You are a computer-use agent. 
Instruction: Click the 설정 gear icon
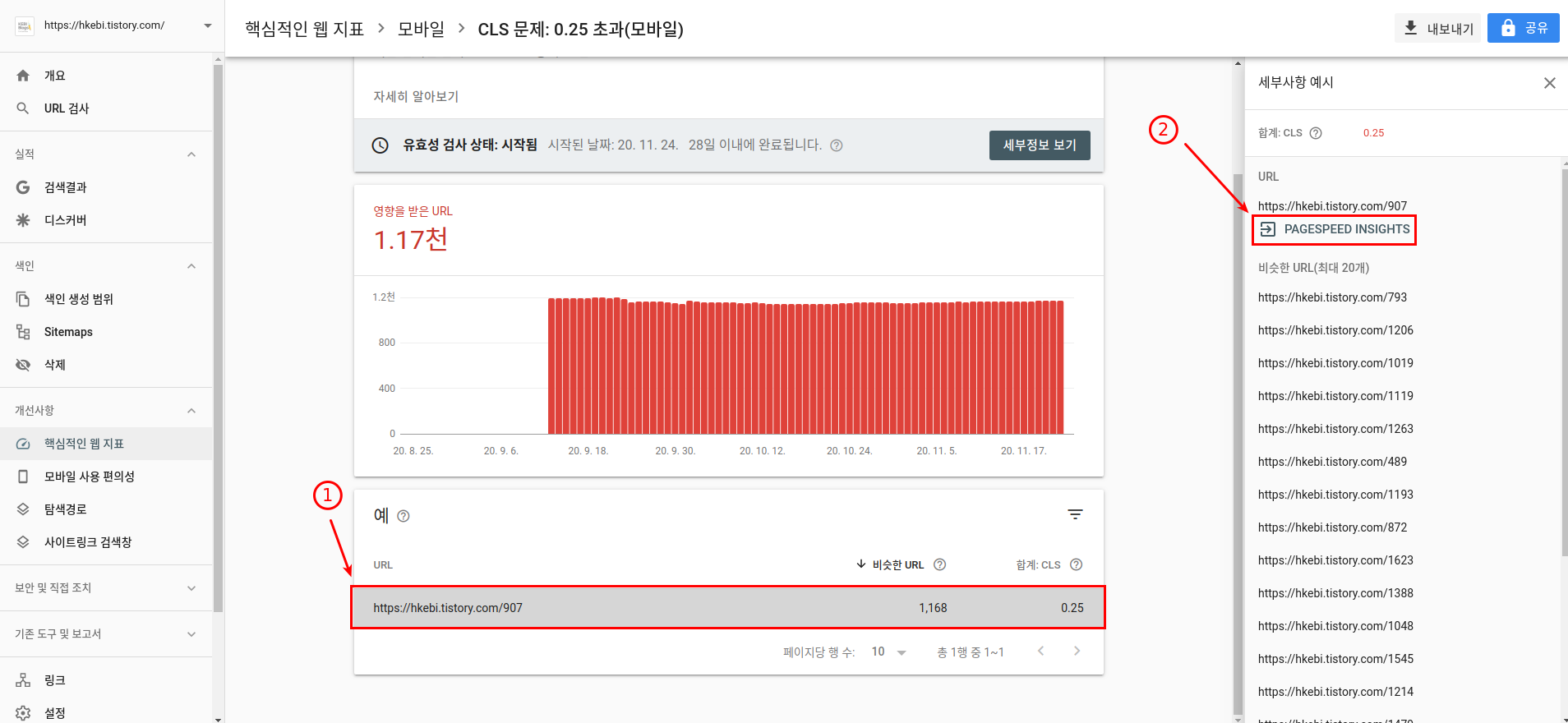pos(23,713)
